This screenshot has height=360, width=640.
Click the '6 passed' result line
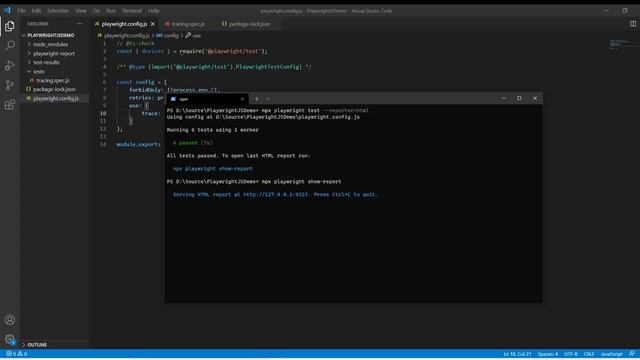pos(192,143)
